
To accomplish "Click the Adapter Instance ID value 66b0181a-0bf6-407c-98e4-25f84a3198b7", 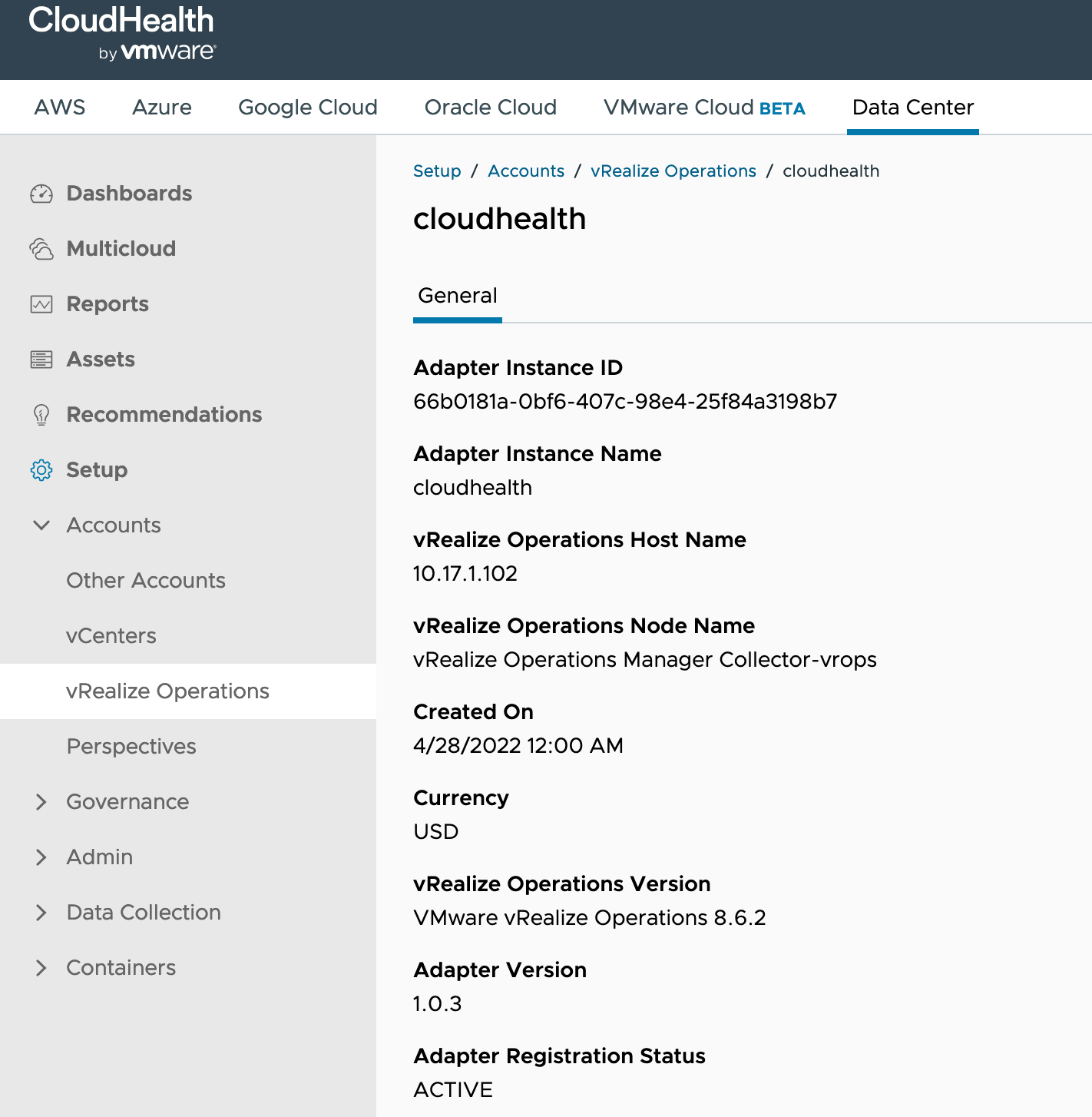I will coord(625,402).
